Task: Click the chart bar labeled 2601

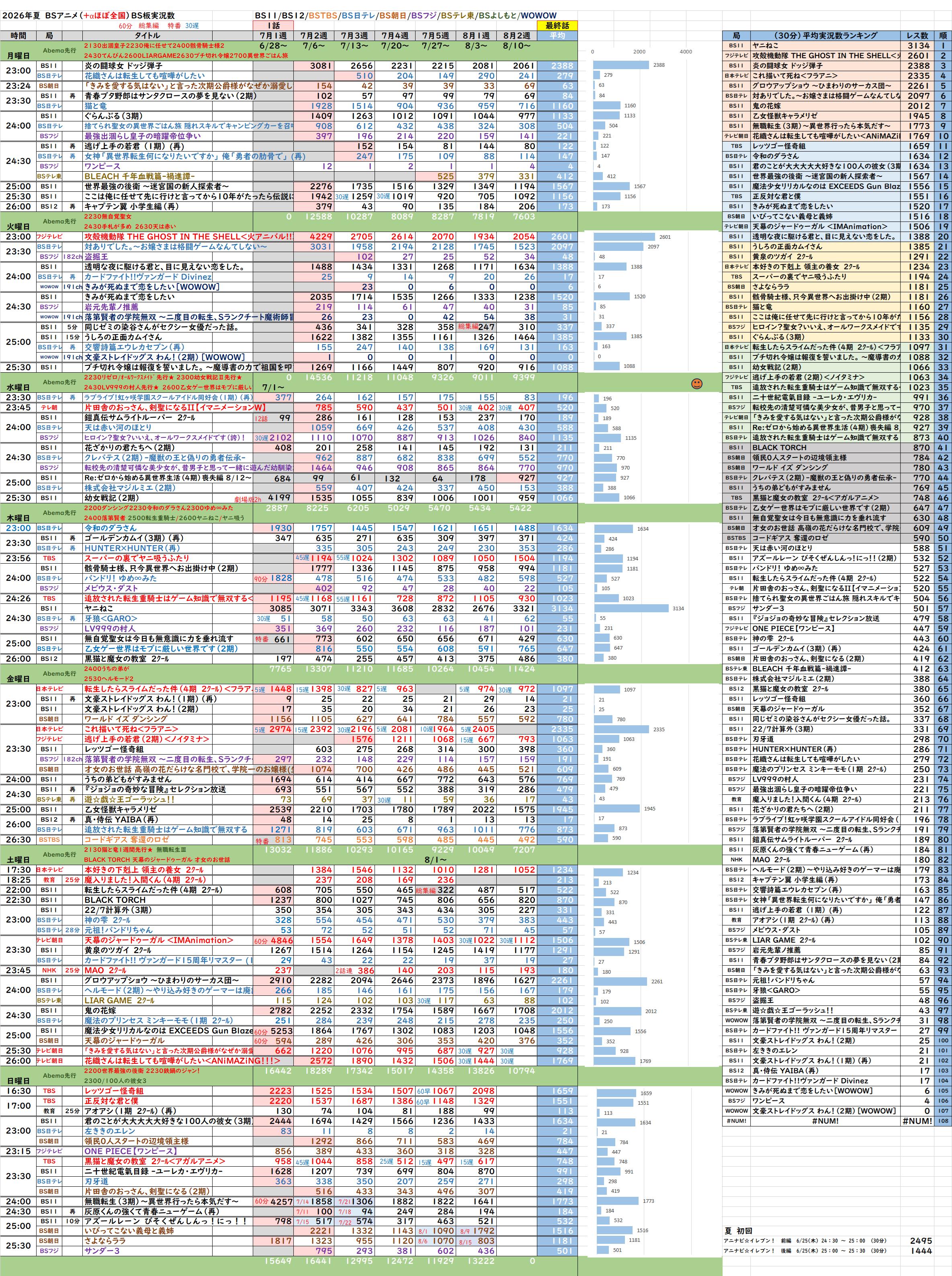Action: click(624, 236)
